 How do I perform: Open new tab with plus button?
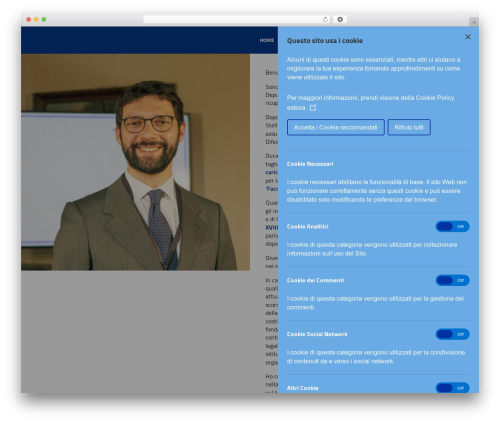coord(474,22)
